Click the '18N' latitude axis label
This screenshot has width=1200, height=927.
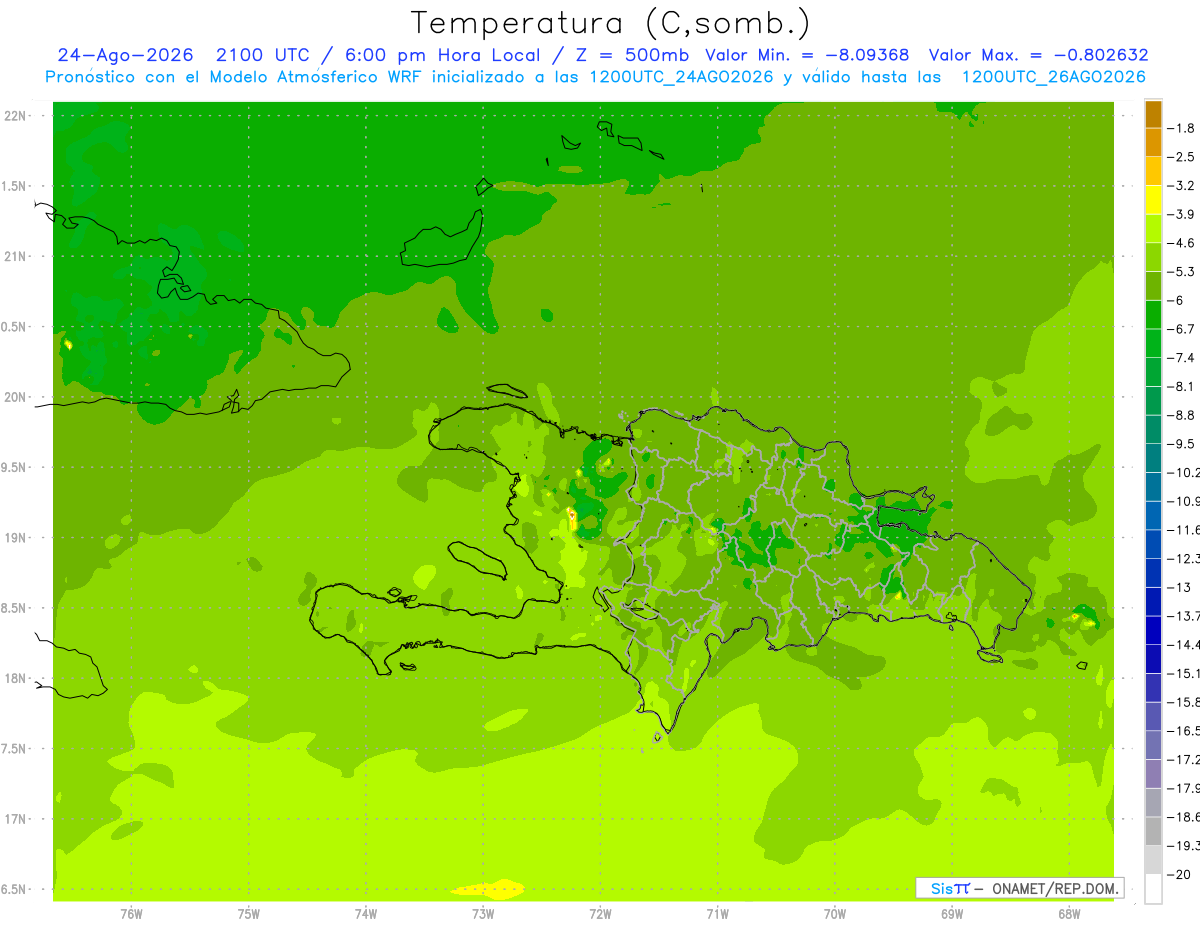[x=17, y=679]
